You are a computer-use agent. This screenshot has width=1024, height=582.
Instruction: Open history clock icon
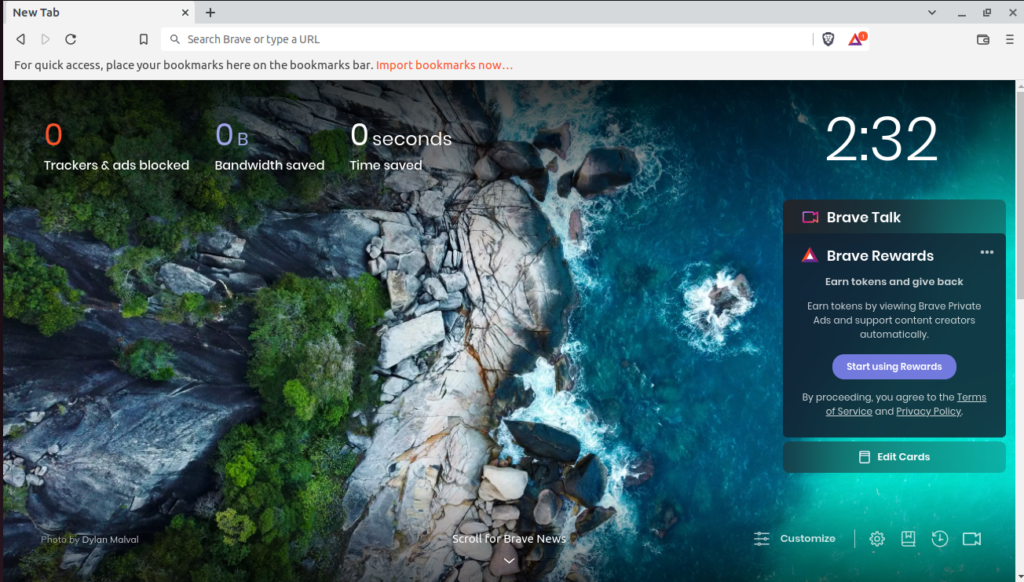(940, 539)
